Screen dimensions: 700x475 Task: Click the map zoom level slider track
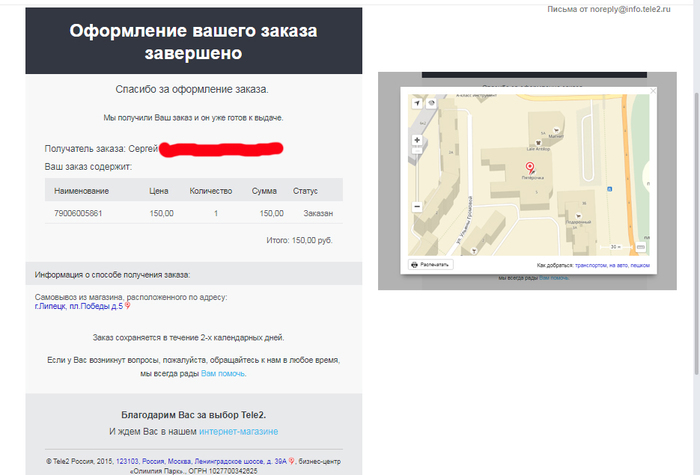pos(416,175)
